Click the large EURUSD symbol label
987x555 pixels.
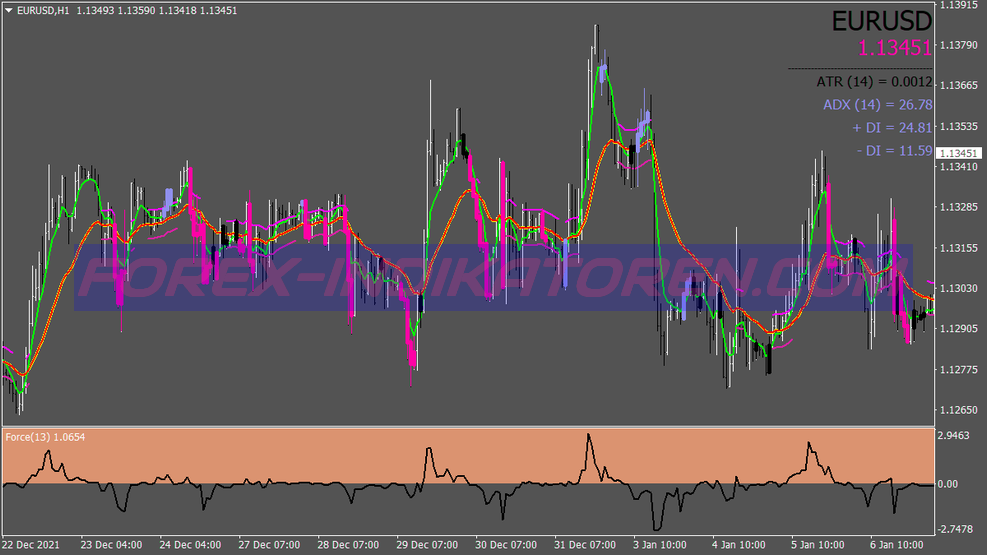tap(882, 21)
